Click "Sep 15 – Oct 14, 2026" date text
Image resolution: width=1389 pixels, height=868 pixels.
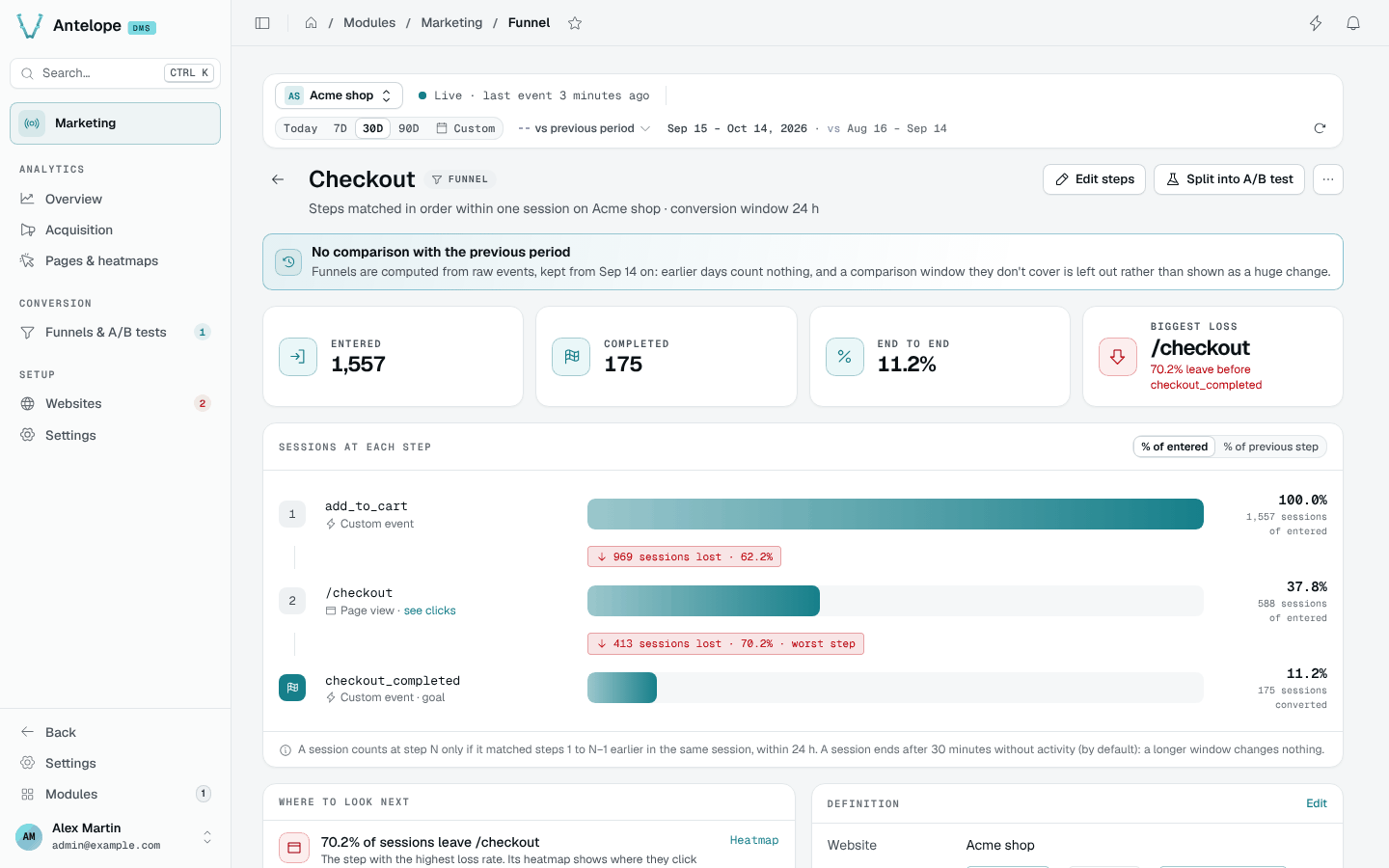point(737,128)
